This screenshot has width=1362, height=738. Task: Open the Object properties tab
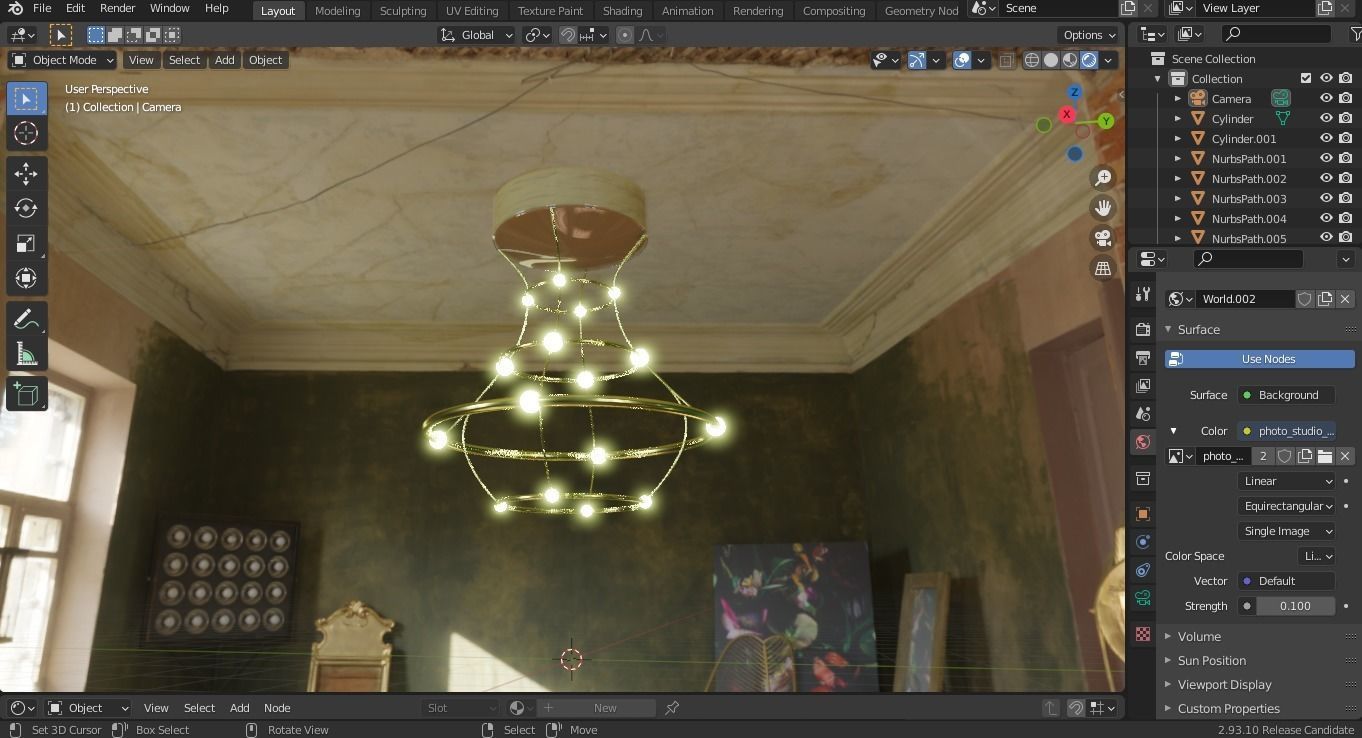[1143, 513]
